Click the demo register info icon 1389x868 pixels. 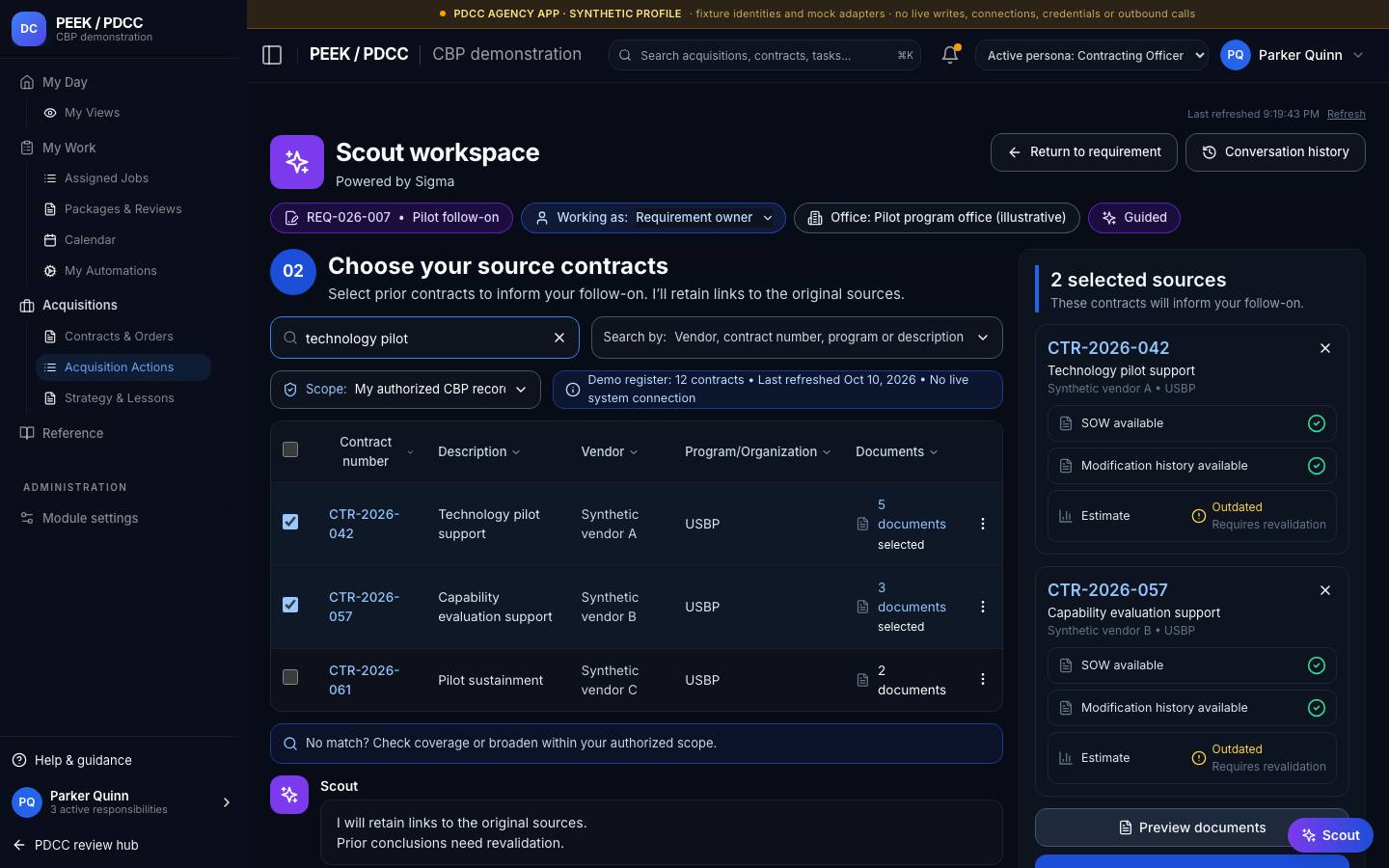pyautogui.click(x=573, y=390)
